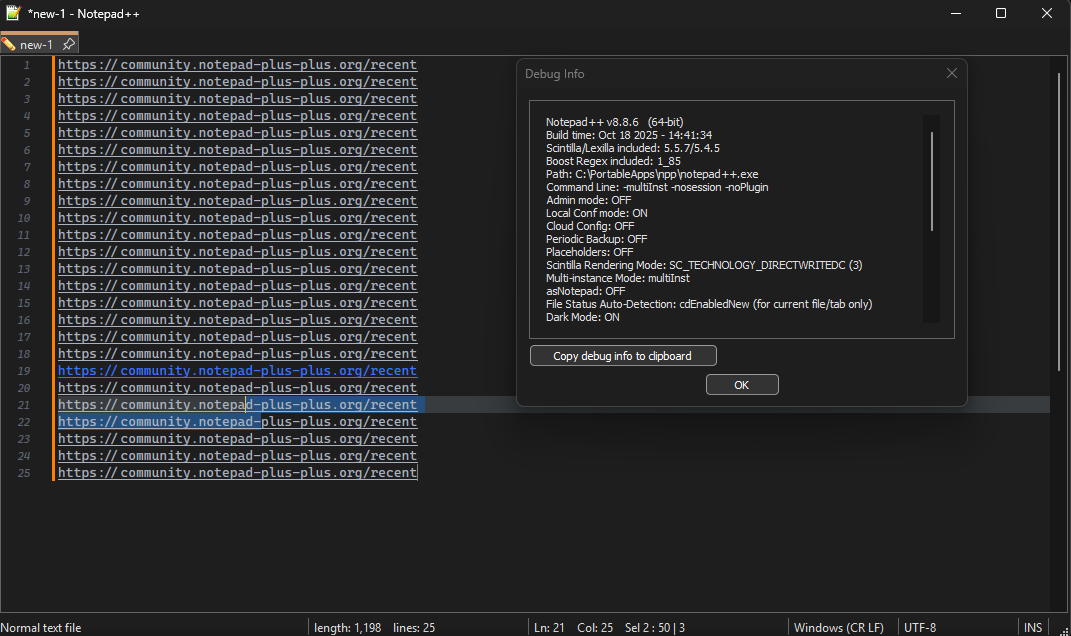The height and width of the screenshot is (636, 1071).
Task: Click the pencil unsaved-changes icon on new-1 tab
Action: pyautogui.click(x=8, y=44)
